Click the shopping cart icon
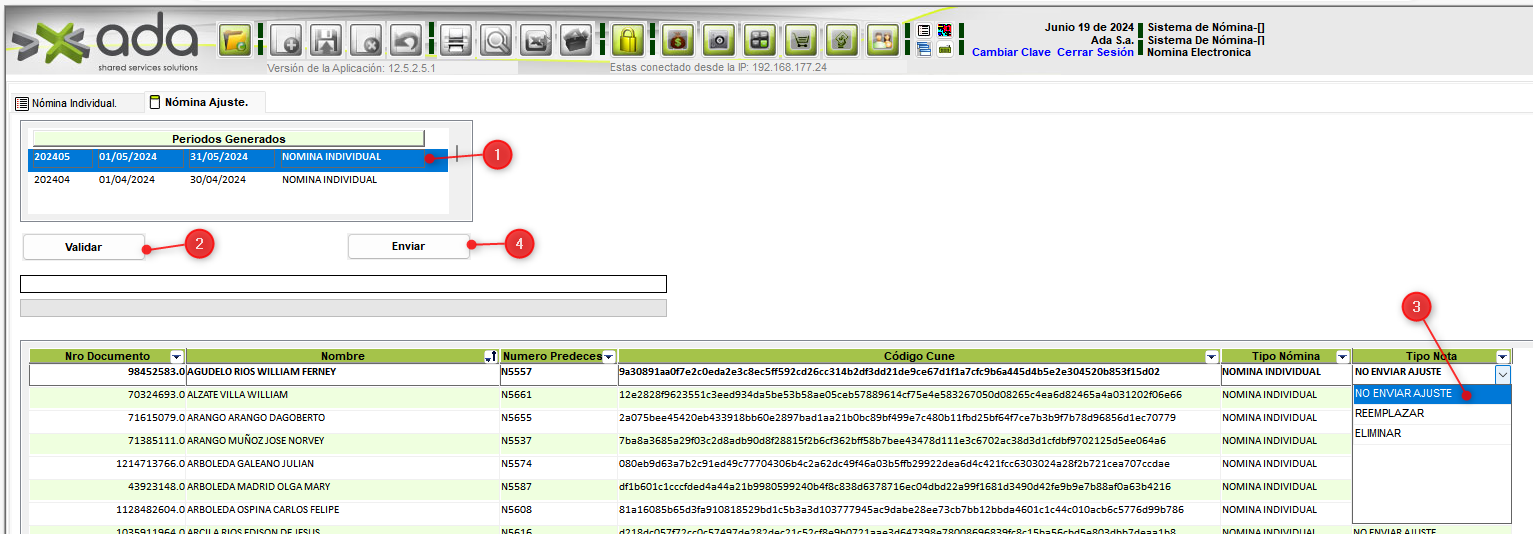 tap(800, 41)
